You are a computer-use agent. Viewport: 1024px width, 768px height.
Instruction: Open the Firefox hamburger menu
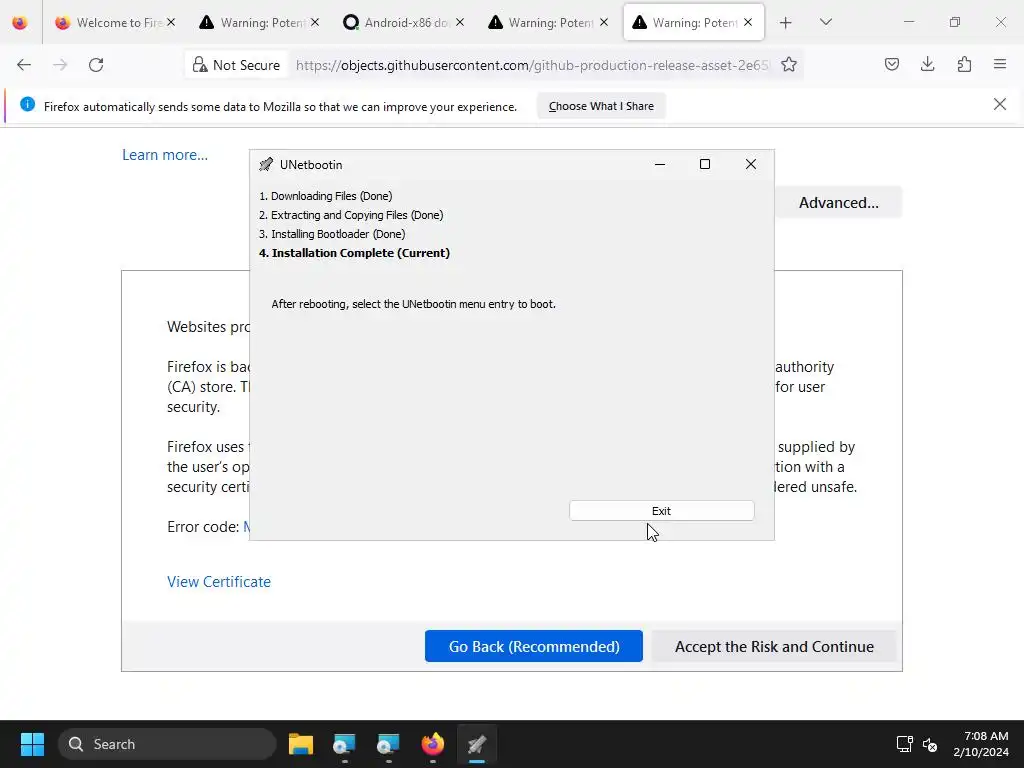click(1000, 64)
